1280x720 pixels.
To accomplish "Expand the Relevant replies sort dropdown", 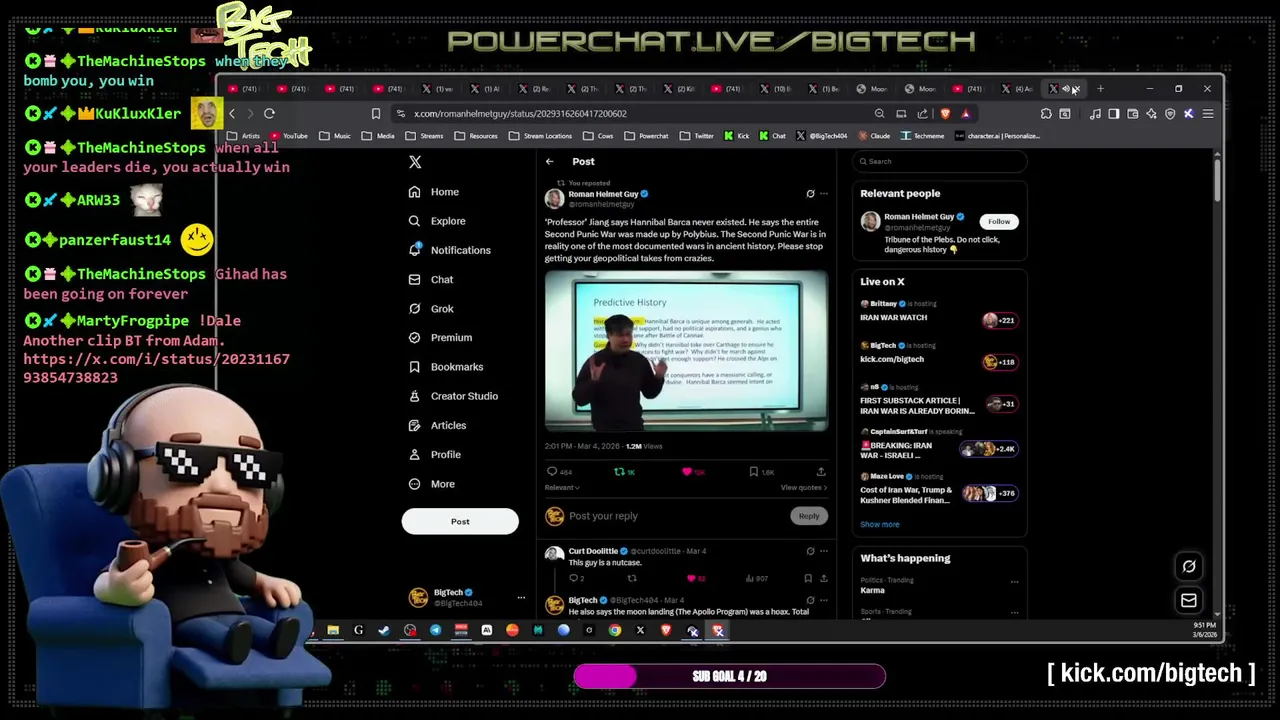I will pyautogui.click(x=562, y=487).
